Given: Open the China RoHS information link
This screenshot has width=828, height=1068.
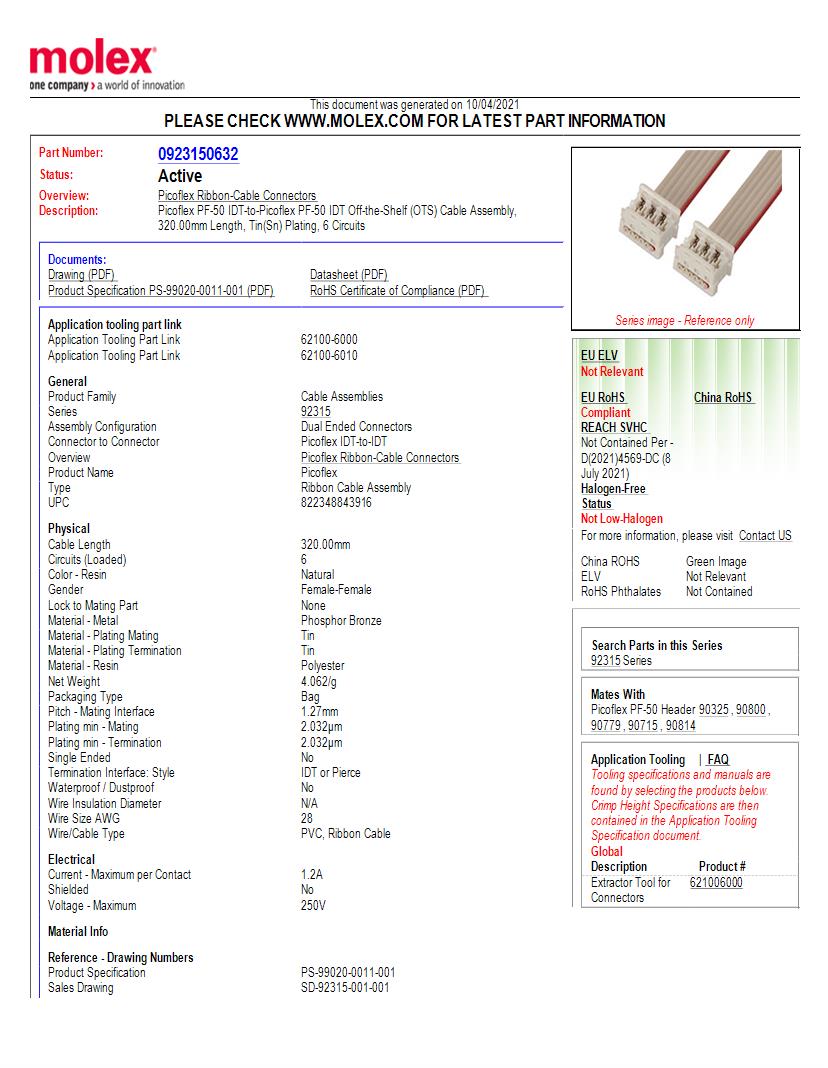Looking at the screenshot, I should tap(723, 396).
